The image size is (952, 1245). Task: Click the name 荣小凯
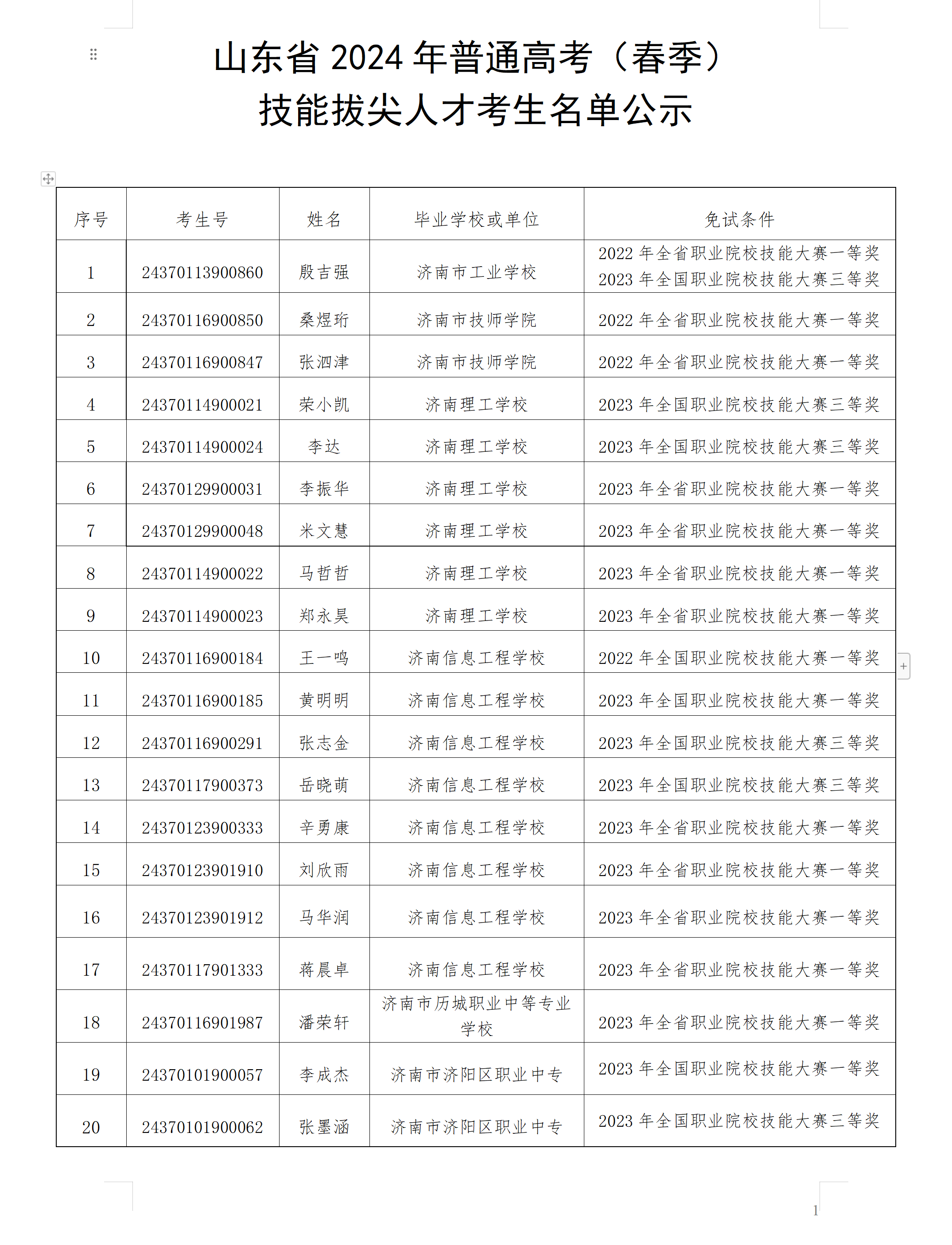(324, 404)
